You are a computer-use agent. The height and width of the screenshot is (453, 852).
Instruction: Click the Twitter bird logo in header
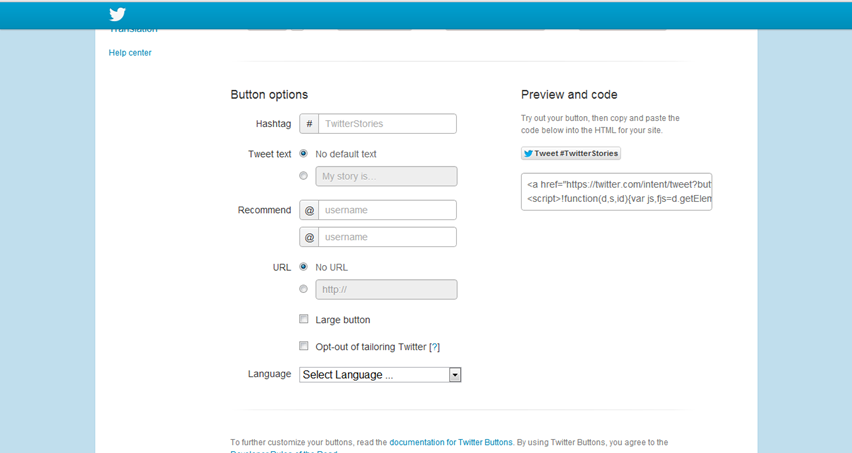click(117, 14)
